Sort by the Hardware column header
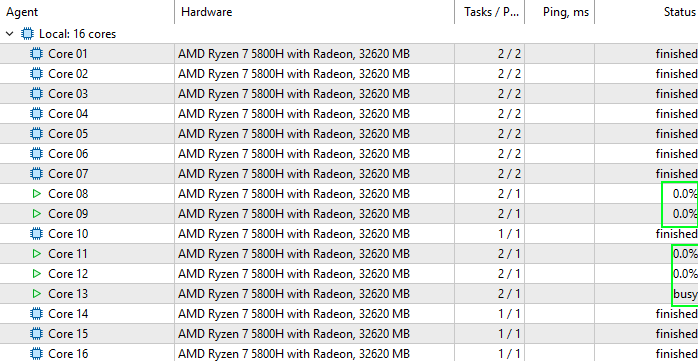Viewport: 698px width, 361px height. click(x=315, y=12)
